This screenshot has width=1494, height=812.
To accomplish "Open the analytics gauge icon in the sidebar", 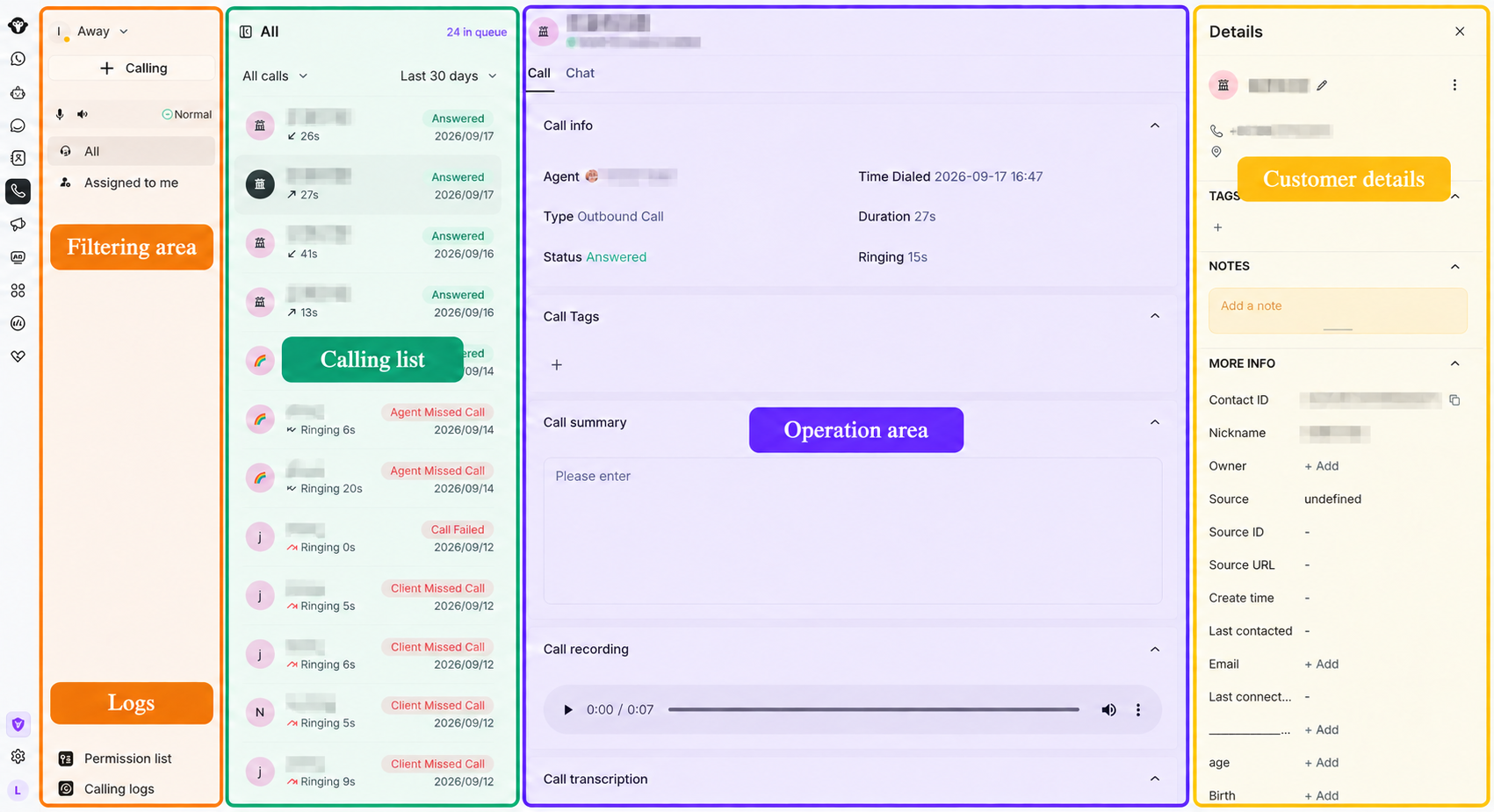I will (x=18, y=323).
